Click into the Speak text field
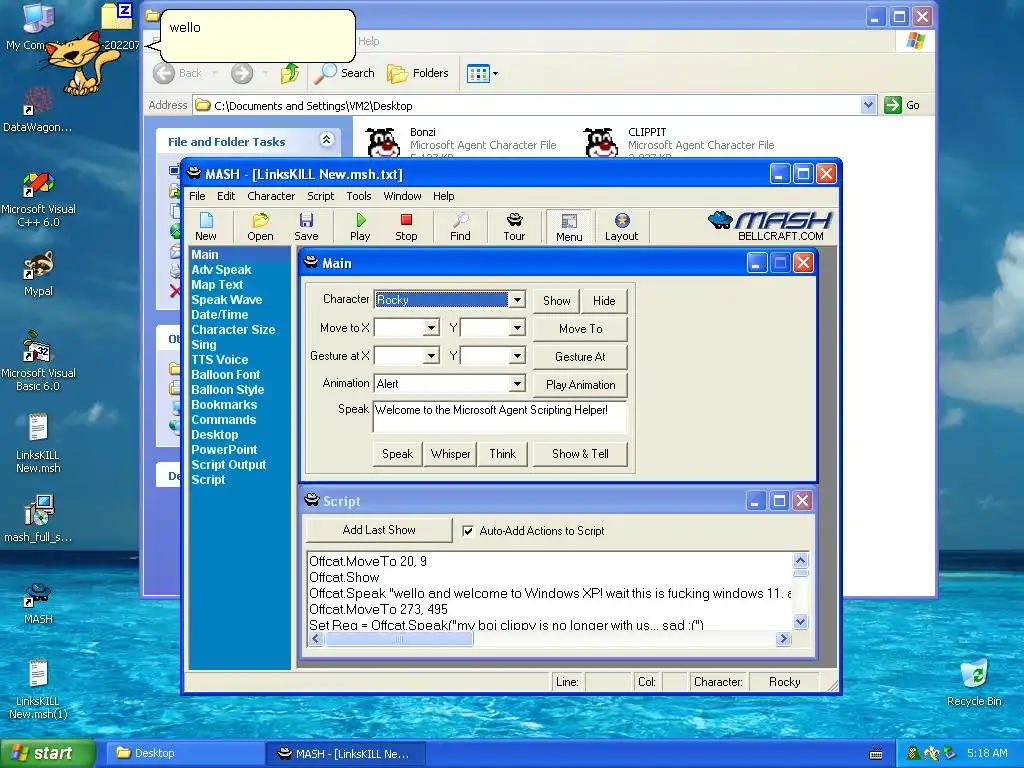Viewport: 1024px width, 768px height. 500,417
